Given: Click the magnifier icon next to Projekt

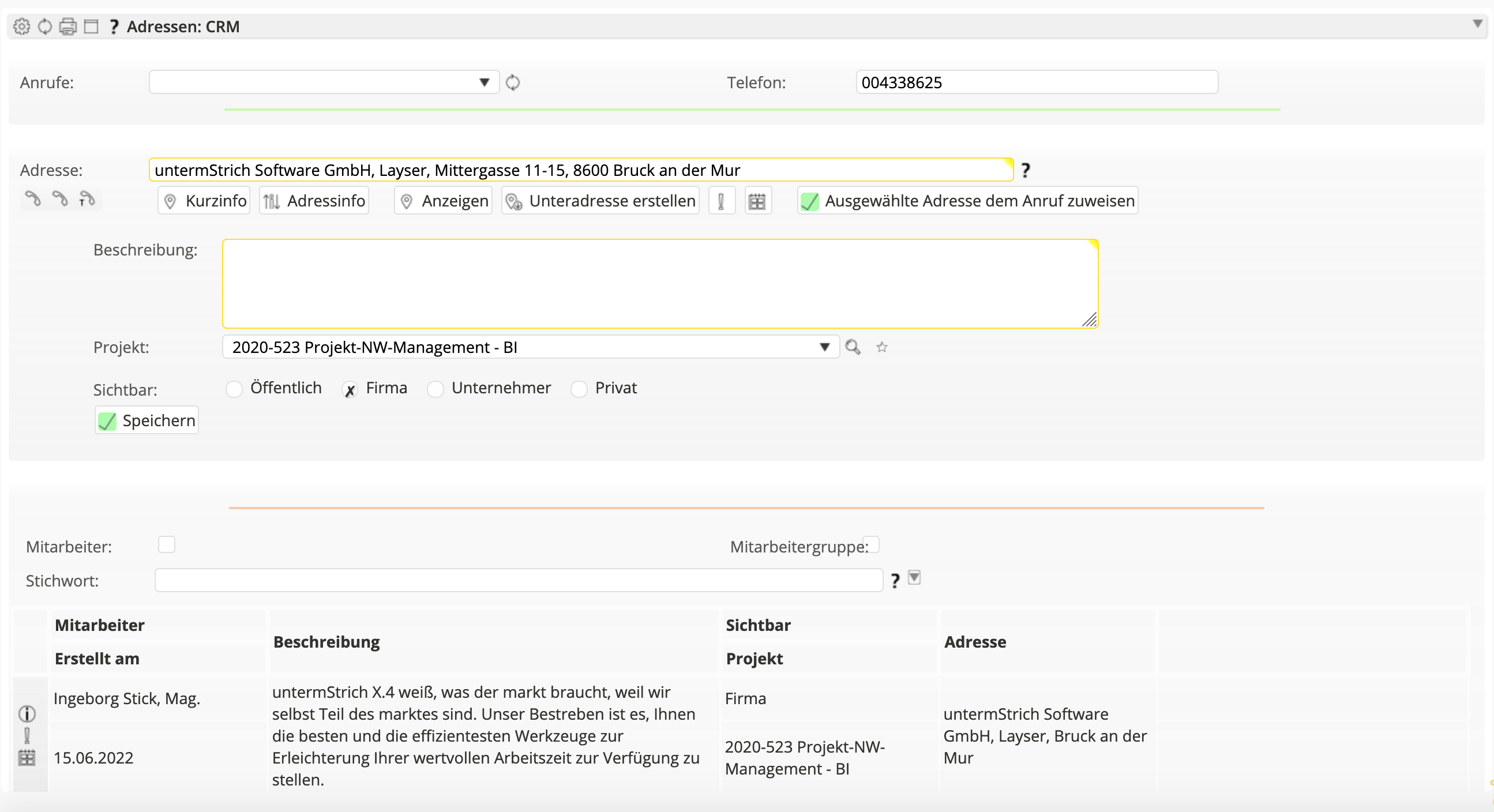Looking at the screenshot, I should 853,347.
